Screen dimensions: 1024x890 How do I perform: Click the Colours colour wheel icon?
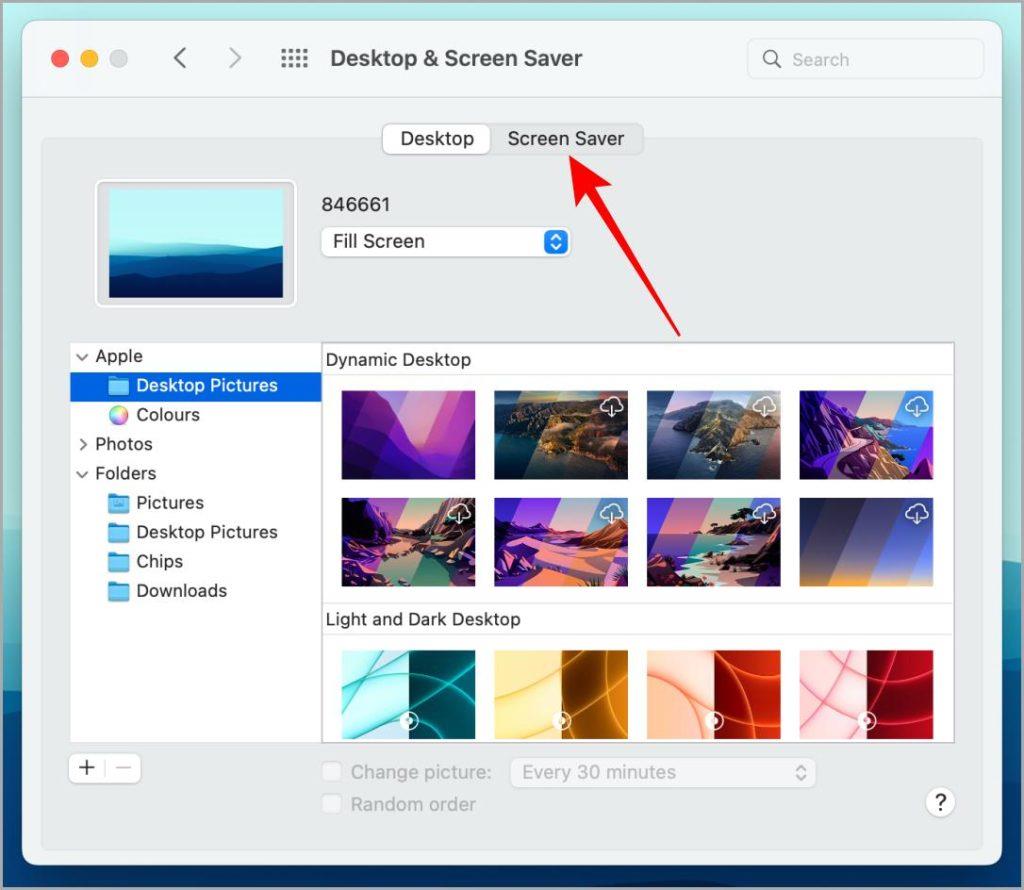pos(118,415)
